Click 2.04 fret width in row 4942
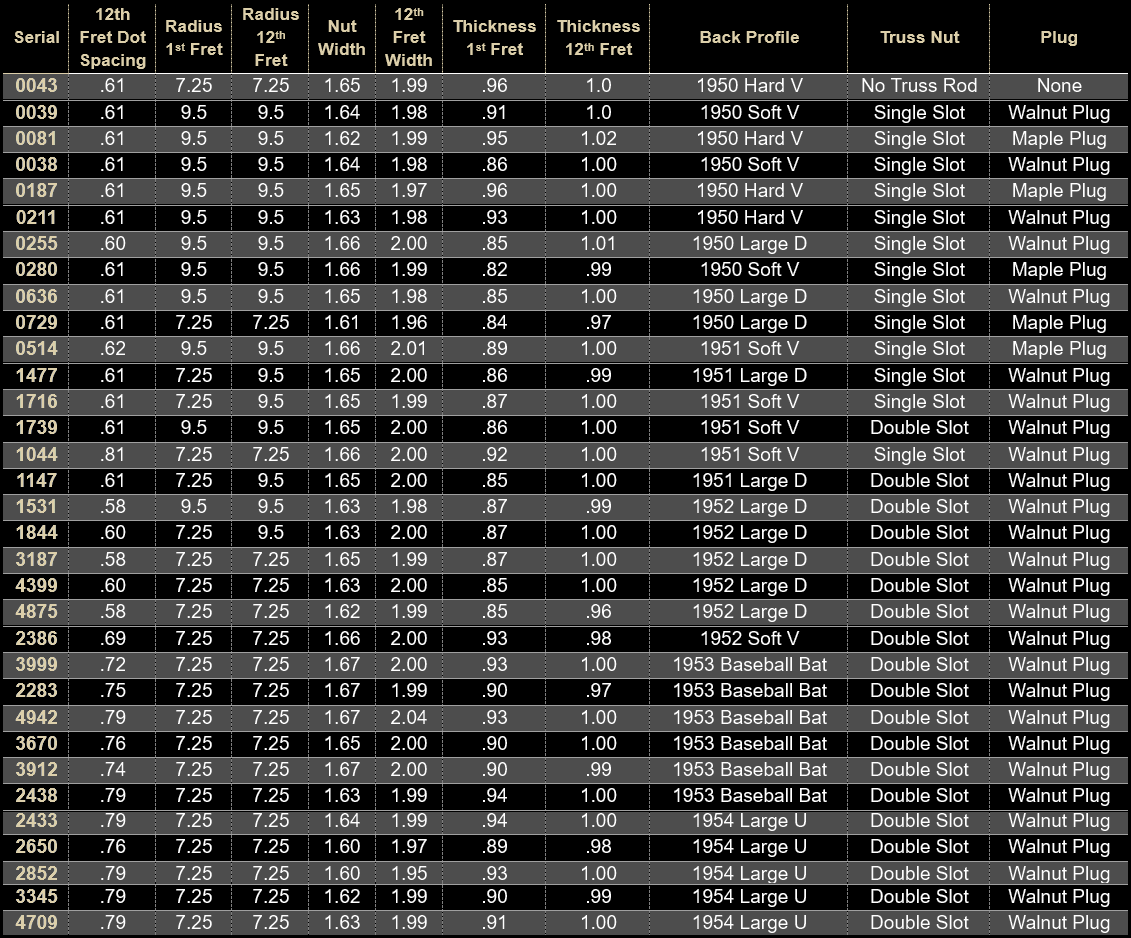 (409, 717)
